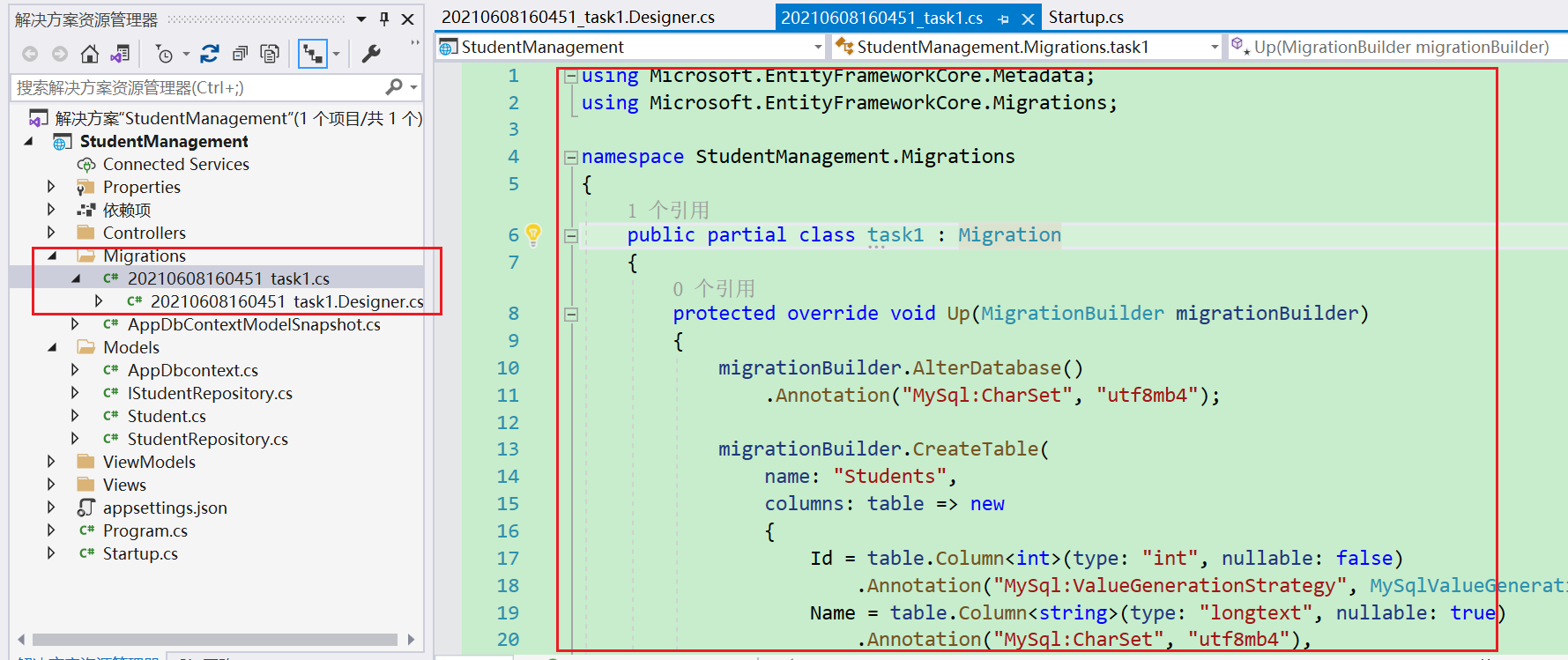Select Student.cs file in Models
Viewport: 1568px width, 660px height.
point(167,416)
